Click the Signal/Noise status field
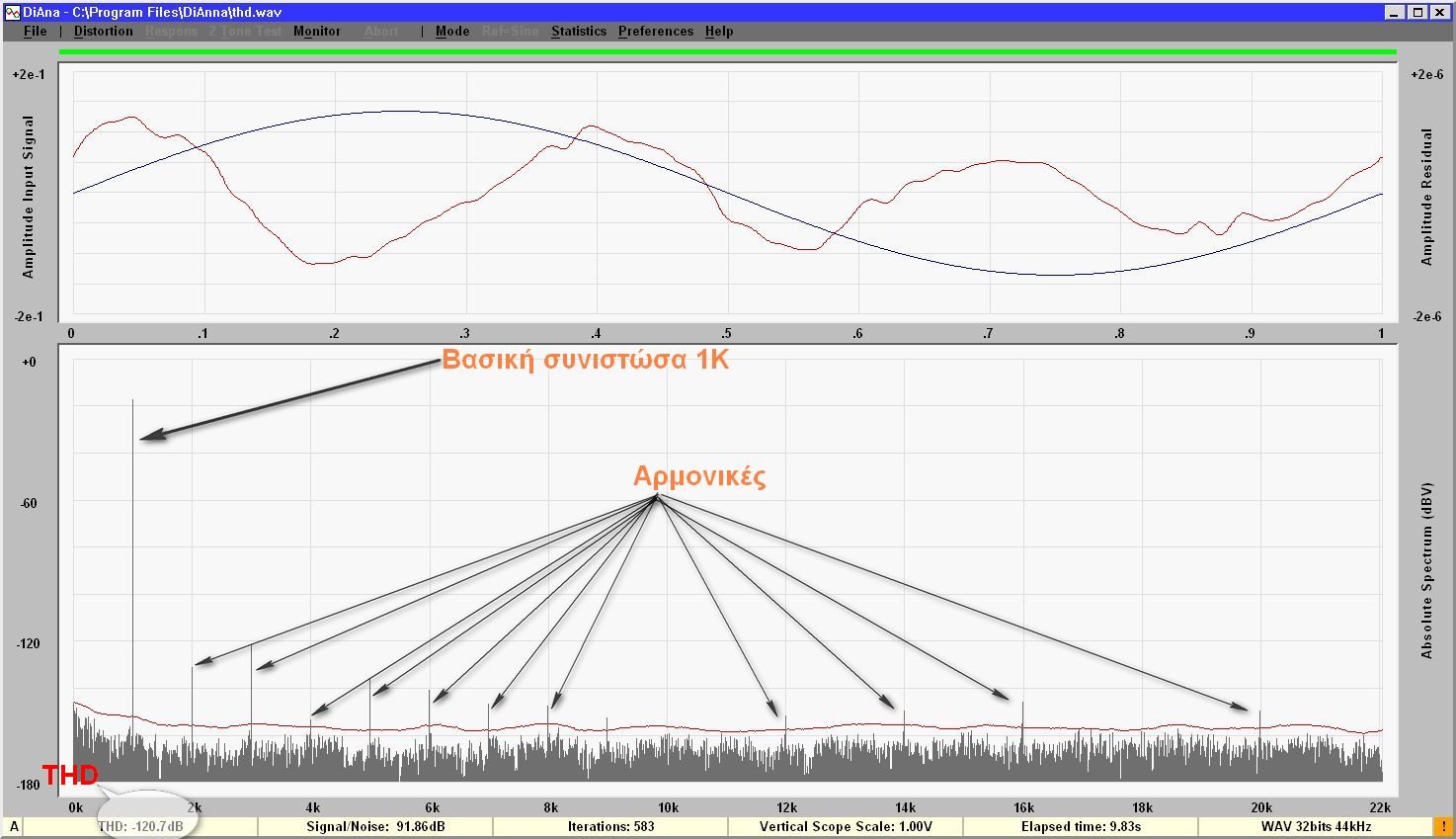 374,827
